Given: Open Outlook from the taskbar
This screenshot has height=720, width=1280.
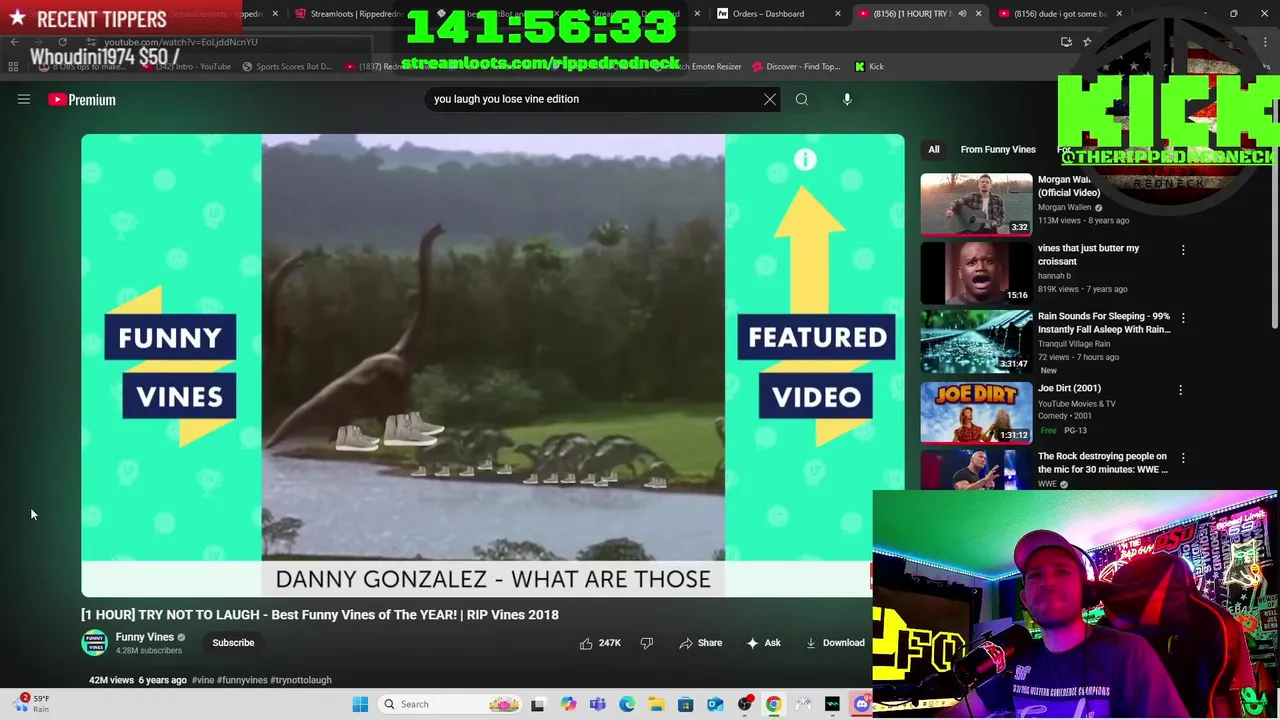Looking at the screenshot, I should click(715, 704).
